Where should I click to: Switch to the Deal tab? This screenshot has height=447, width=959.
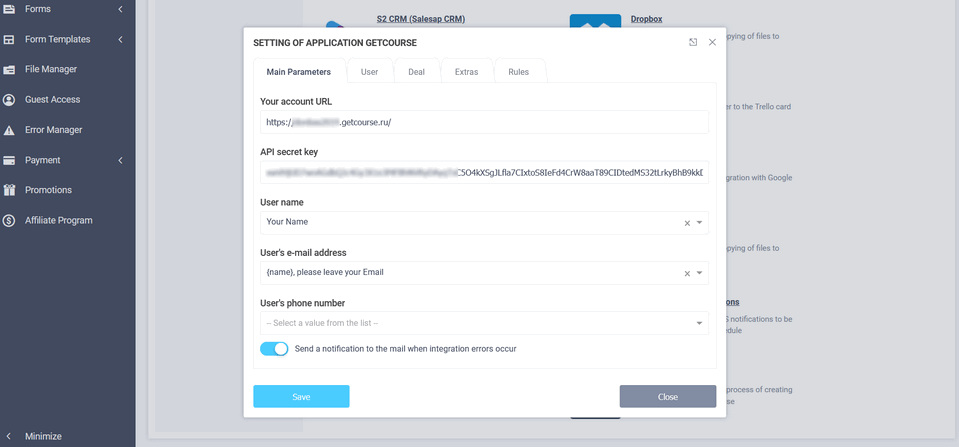[416, 72]
